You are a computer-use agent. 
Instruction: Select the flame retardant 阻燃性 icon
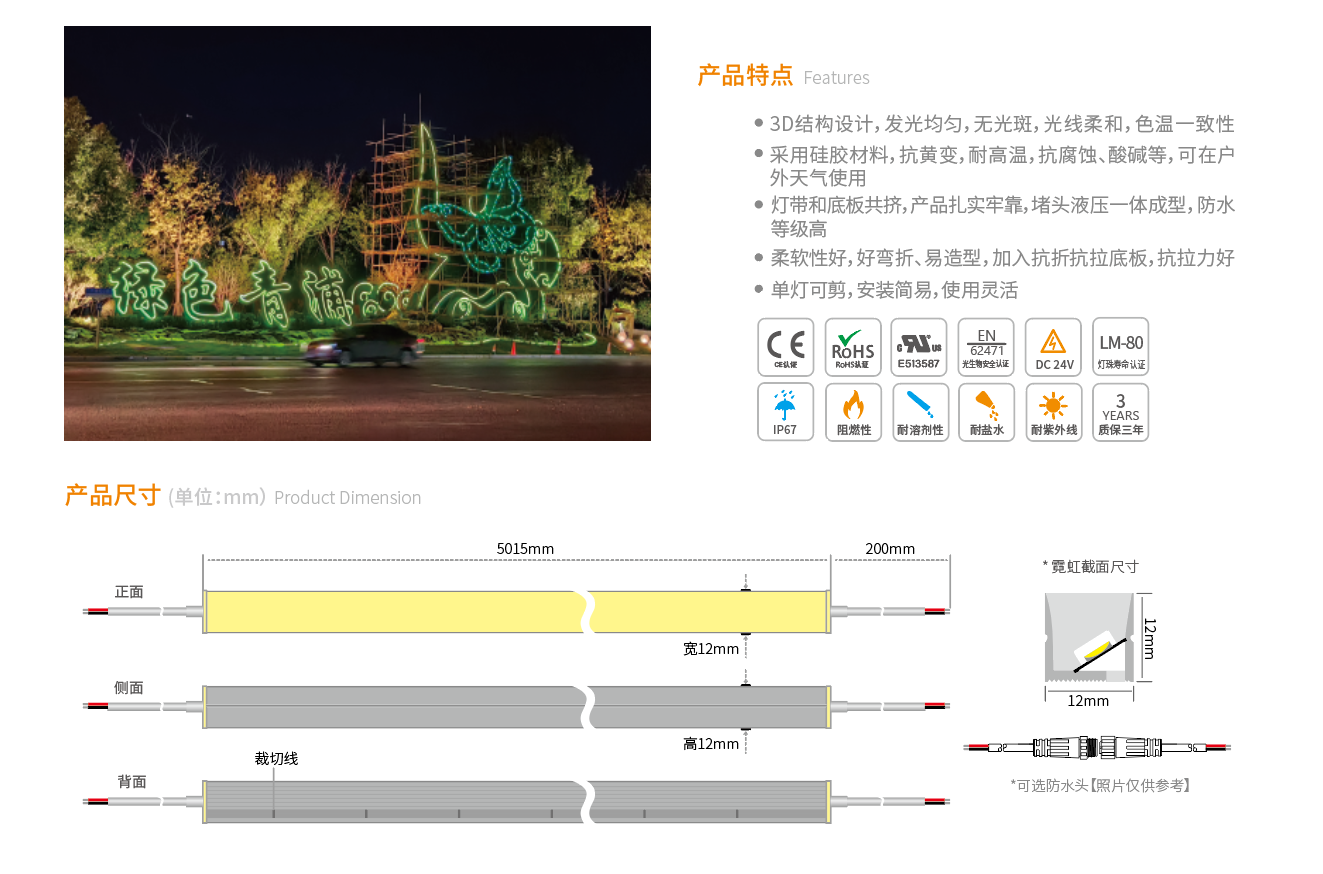click(x=853, y=412)
